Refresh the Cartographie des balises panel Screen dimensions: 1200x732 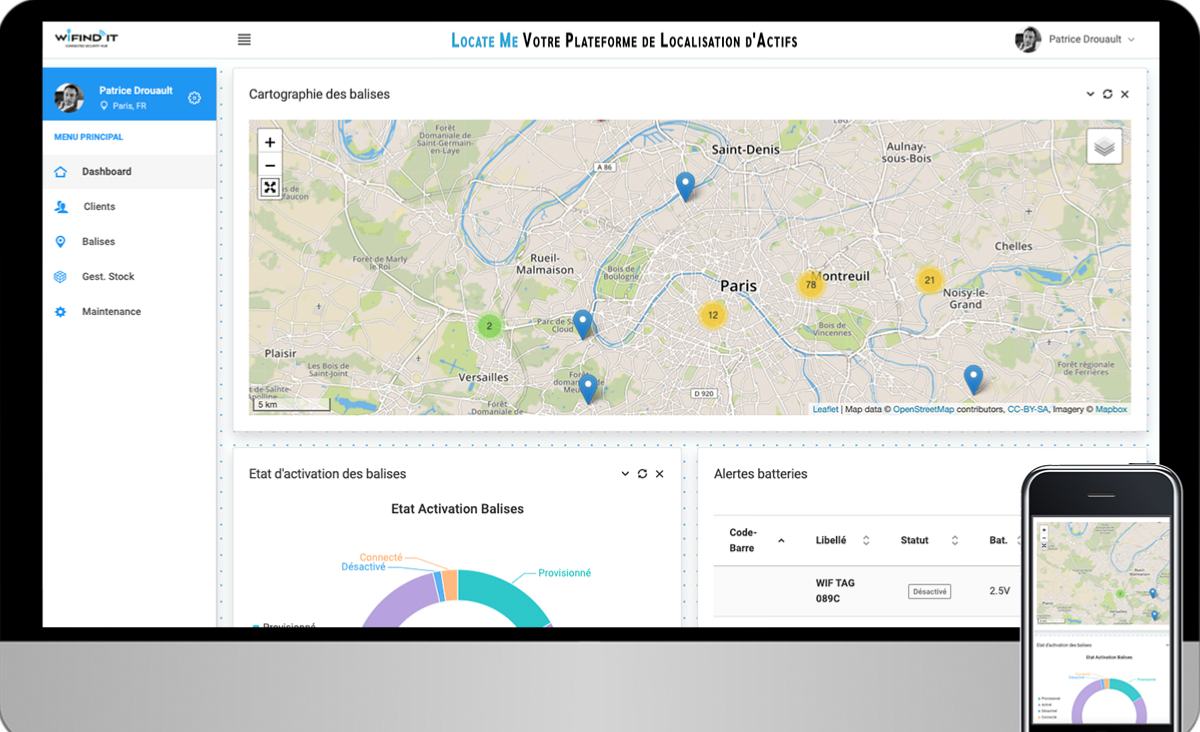point(1107,94)
